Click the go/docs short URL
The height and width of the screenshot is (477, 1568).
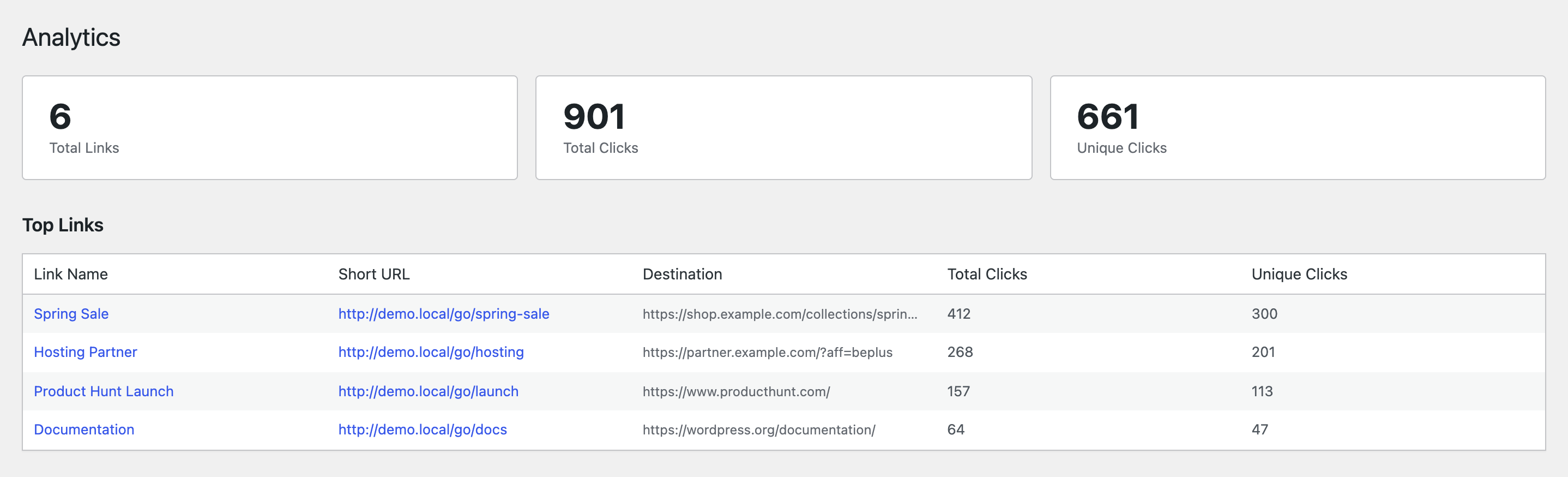pyautogui.click(x=423, y=430)
